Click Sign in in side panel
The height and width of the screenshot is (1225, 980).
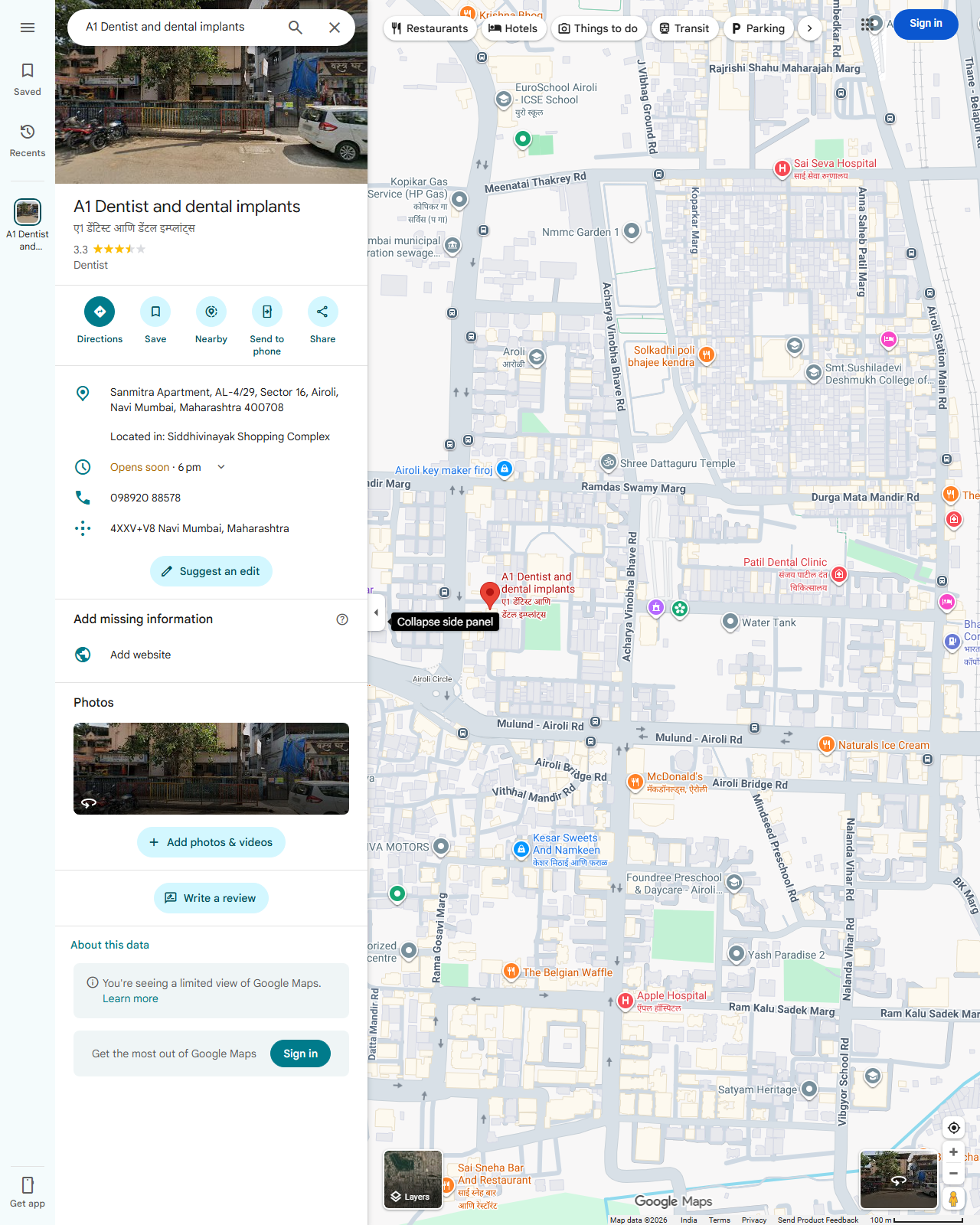(x=300, y=1053)
